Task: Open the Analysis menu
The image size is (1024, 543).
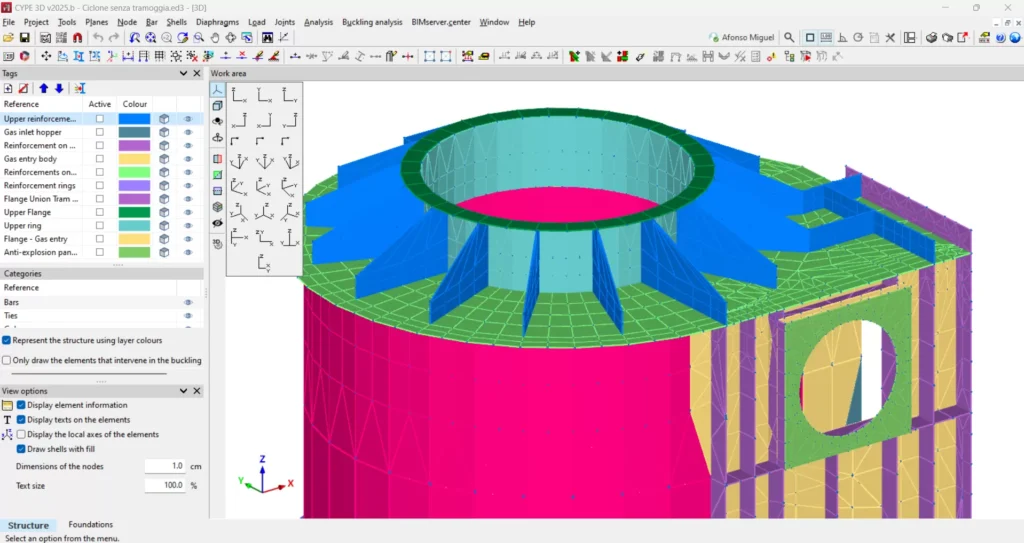Action: [x=319, y=22]
